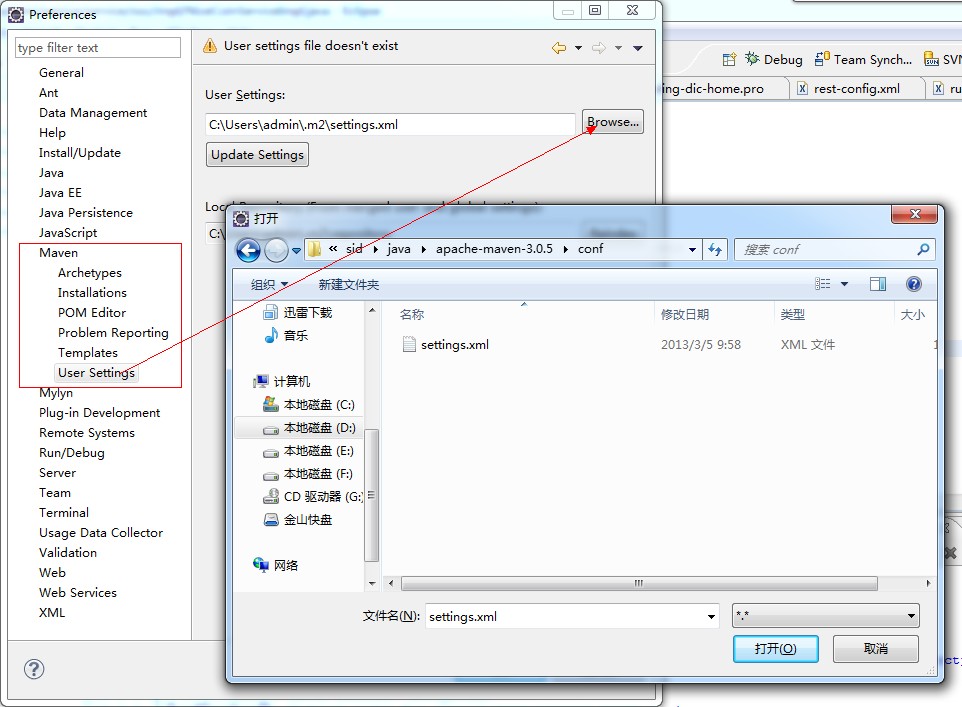Click the back arrow in Open dialog
Screen dimensions: 962x707
[248, 250]
